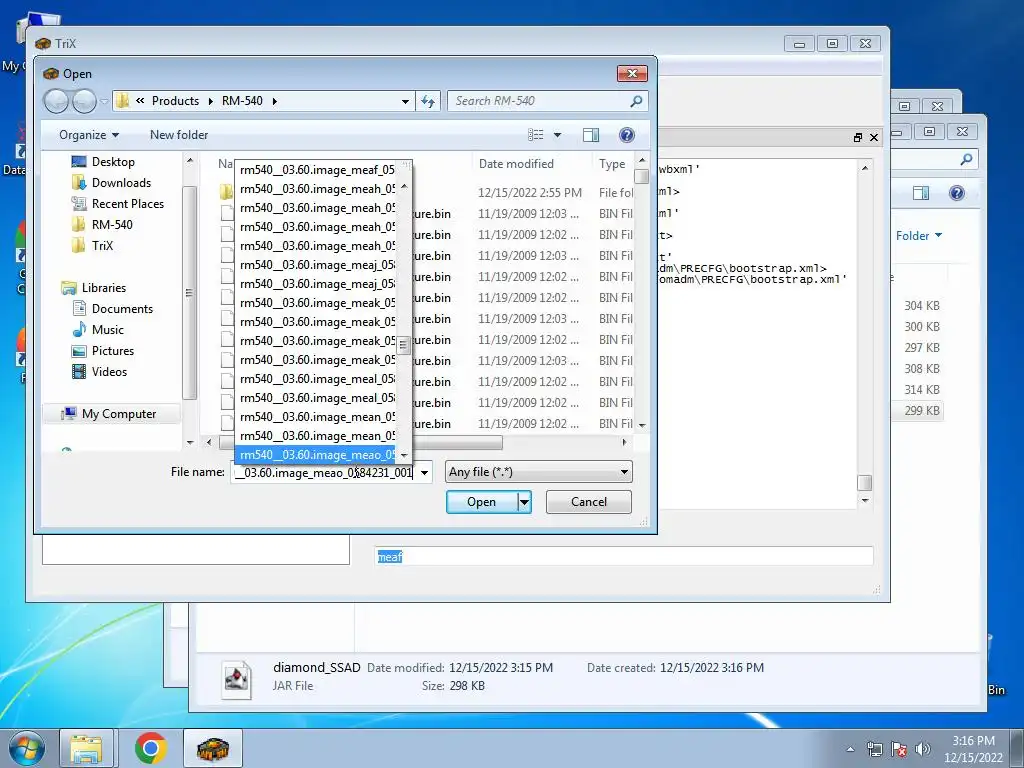The width and height of the screenshot is (1024, 768).
Task: Sort by Date modified column header
Action: [x=516, y=163]
